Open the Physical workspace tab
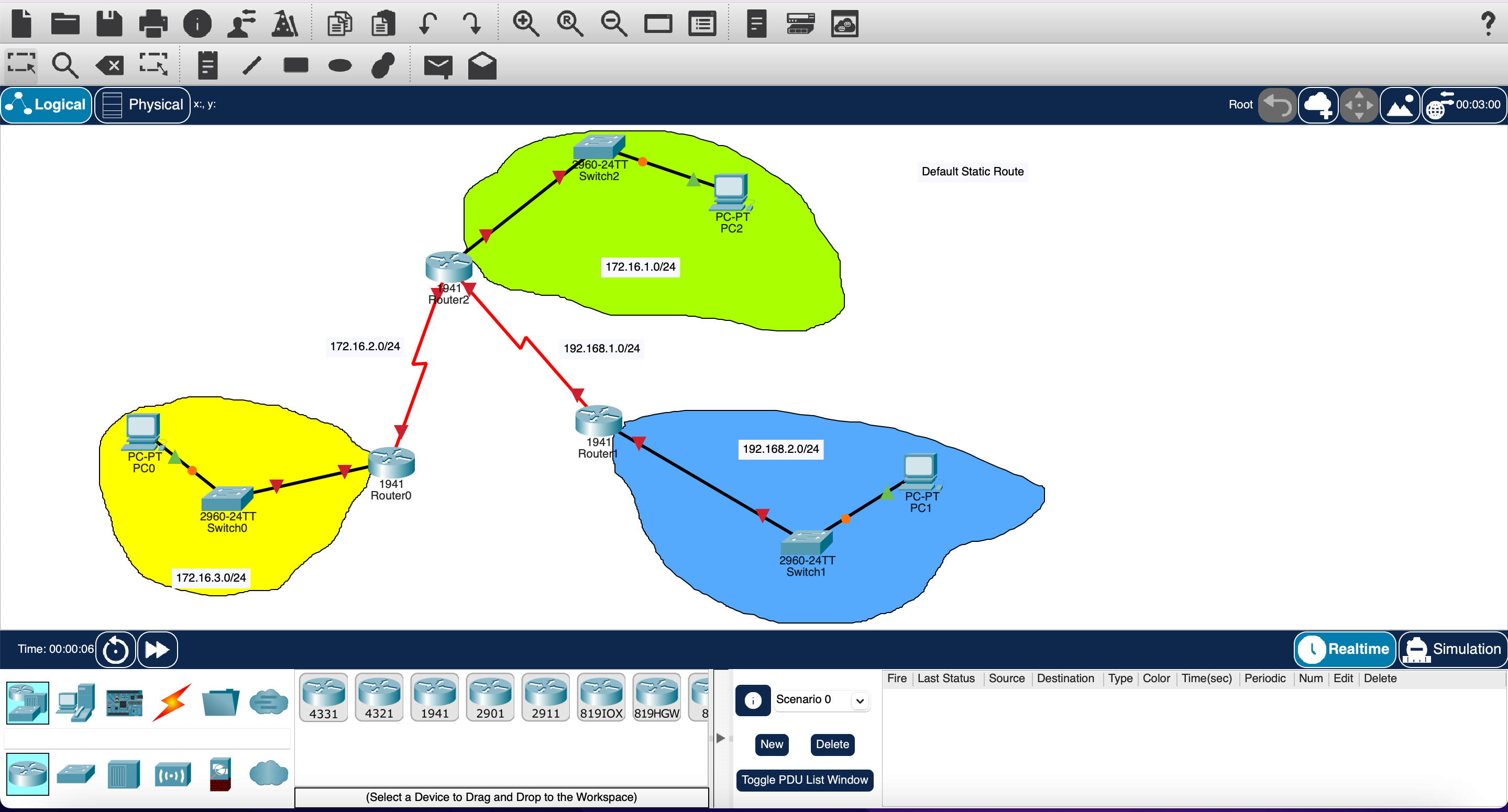Image resolution: width=1508 pixels, height=812 pixels. tap(143, 105)
